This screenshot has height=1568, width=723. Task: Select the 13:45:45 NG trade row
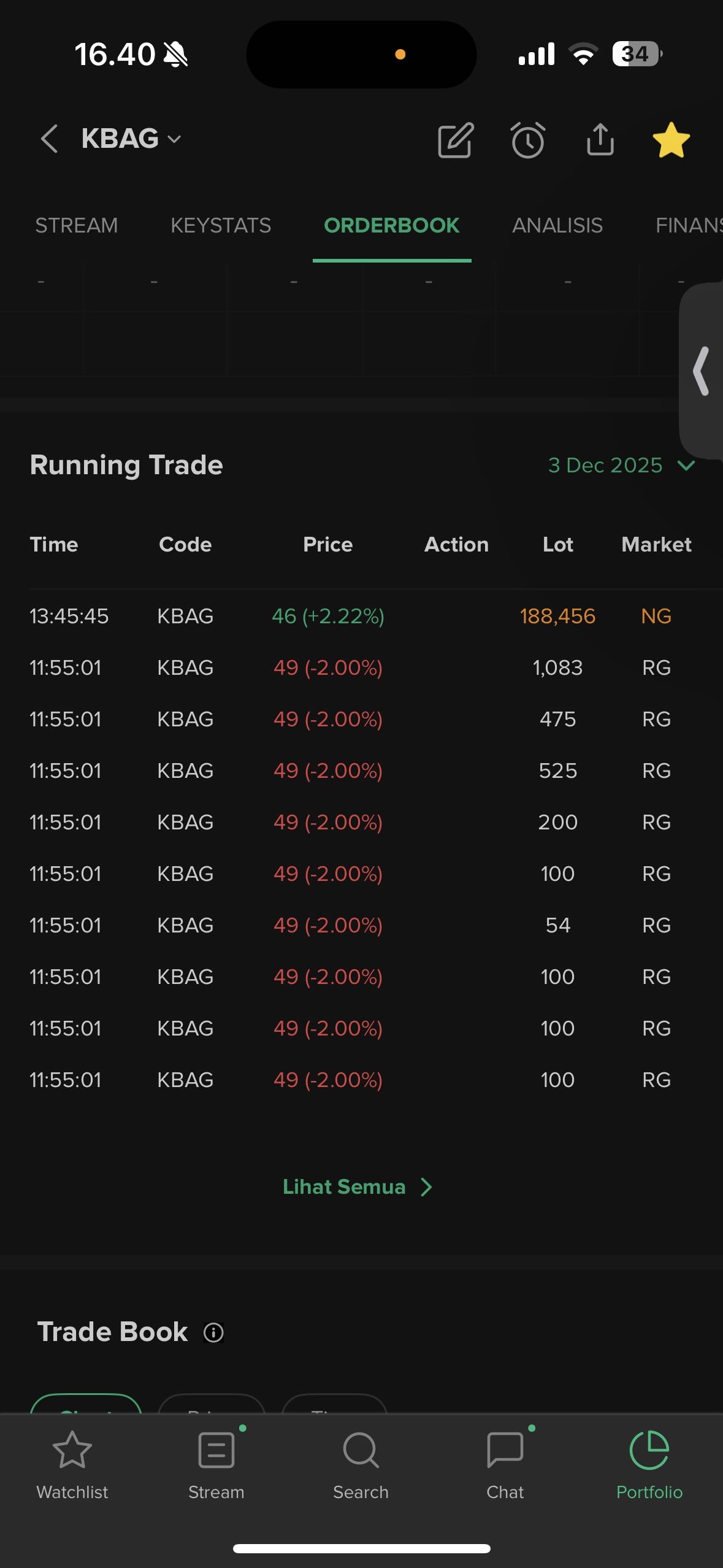click(x=361, y=616)
